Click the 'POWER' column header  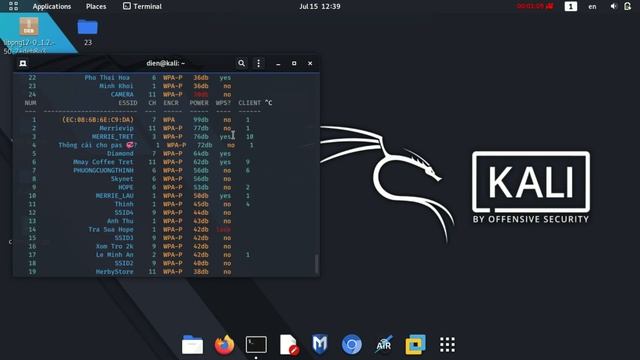[x=199, y=103]
